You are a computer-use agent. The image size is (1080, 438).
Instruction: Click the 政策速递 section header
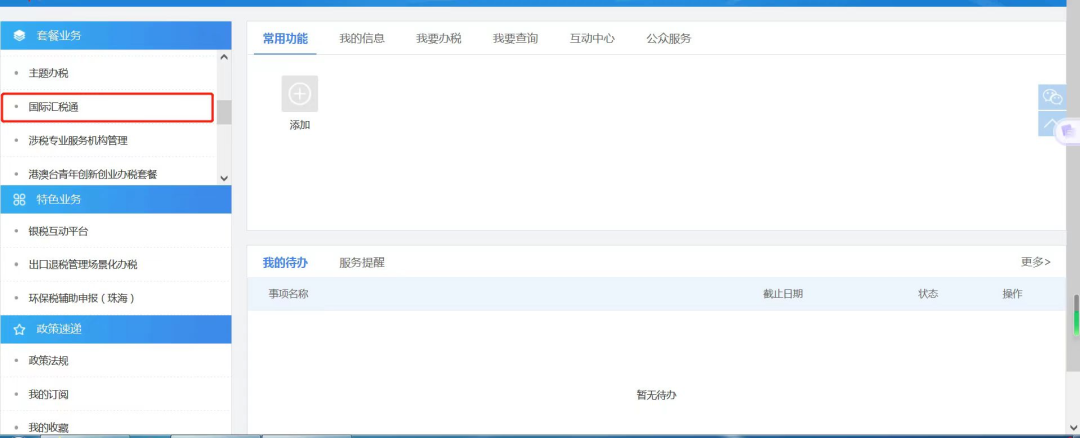coord(116,330)
